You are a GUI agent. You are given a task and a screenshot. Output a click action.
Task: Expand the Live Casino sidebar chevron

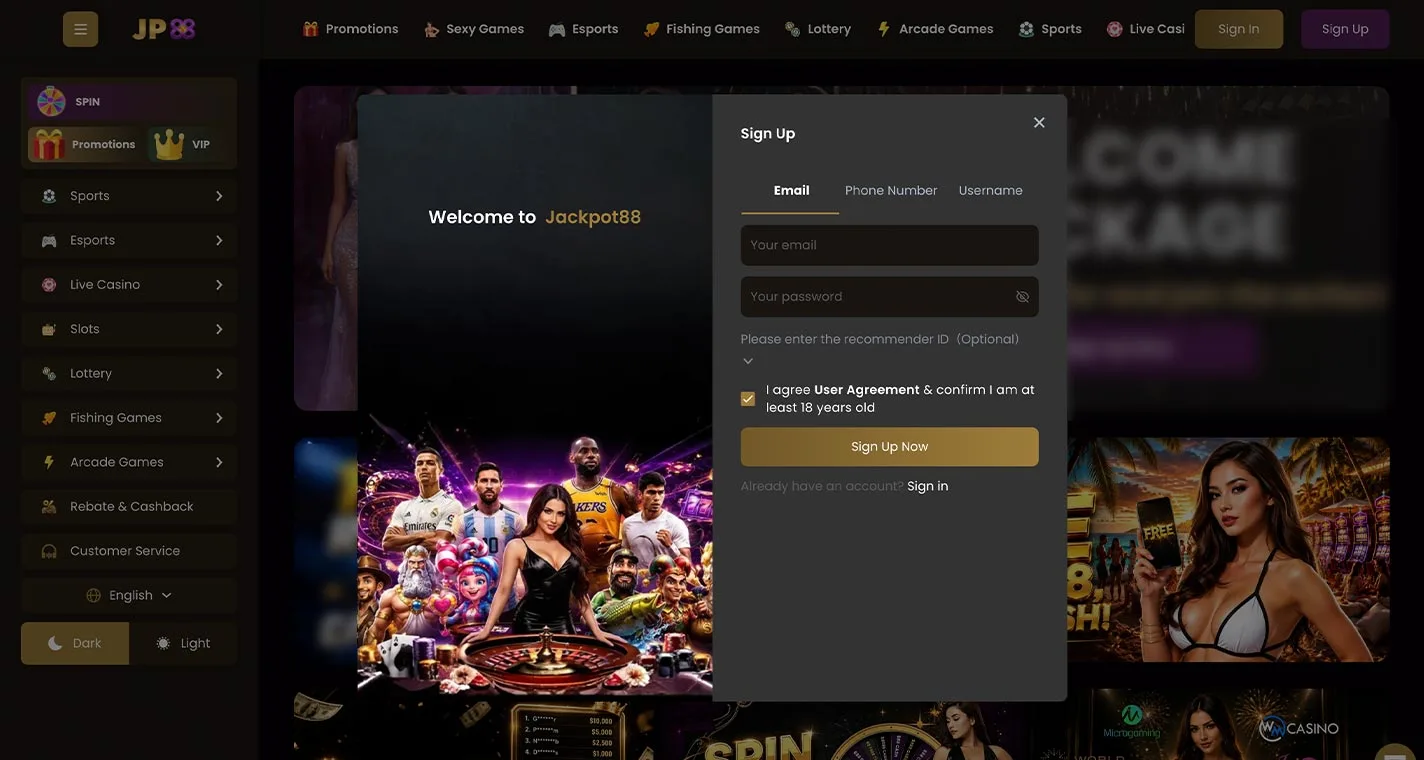pyautogui.click(x=219, y=285)
